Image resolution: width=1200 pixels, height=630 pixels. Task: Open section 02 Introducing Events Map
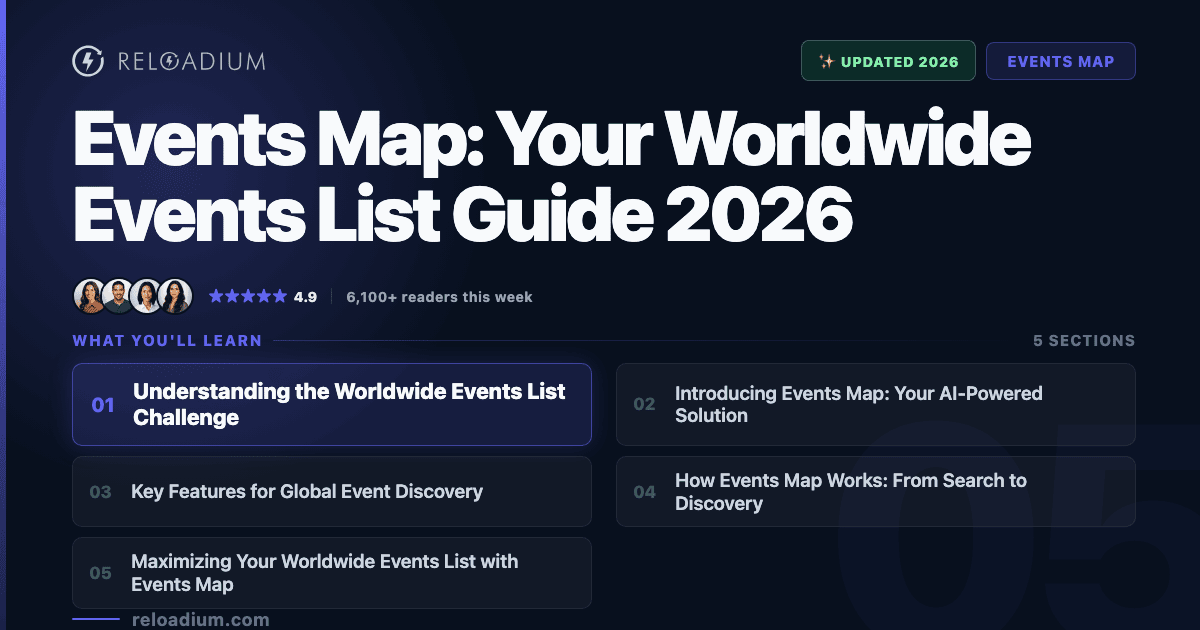(x=876, y=404)
